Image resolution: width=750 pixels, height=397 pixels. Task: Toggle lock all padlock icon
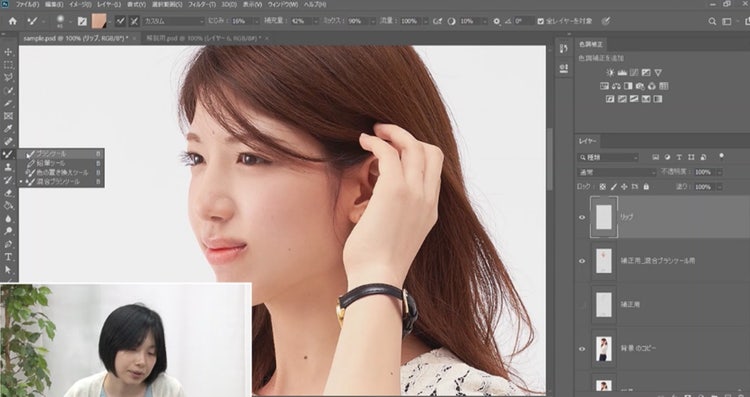click(646, 187)
